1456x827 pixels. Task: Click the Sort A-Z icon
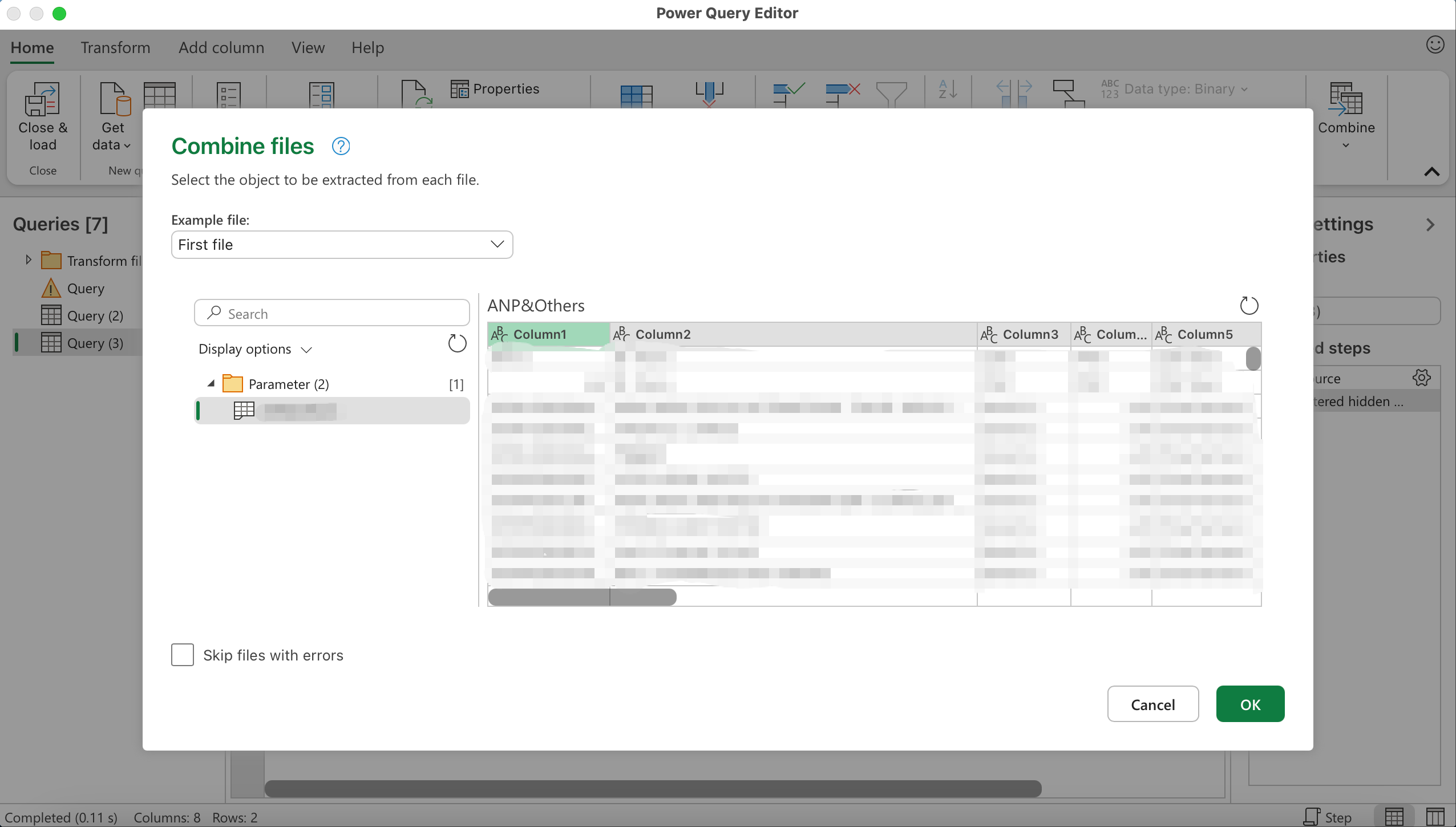[x=948, y=90]
